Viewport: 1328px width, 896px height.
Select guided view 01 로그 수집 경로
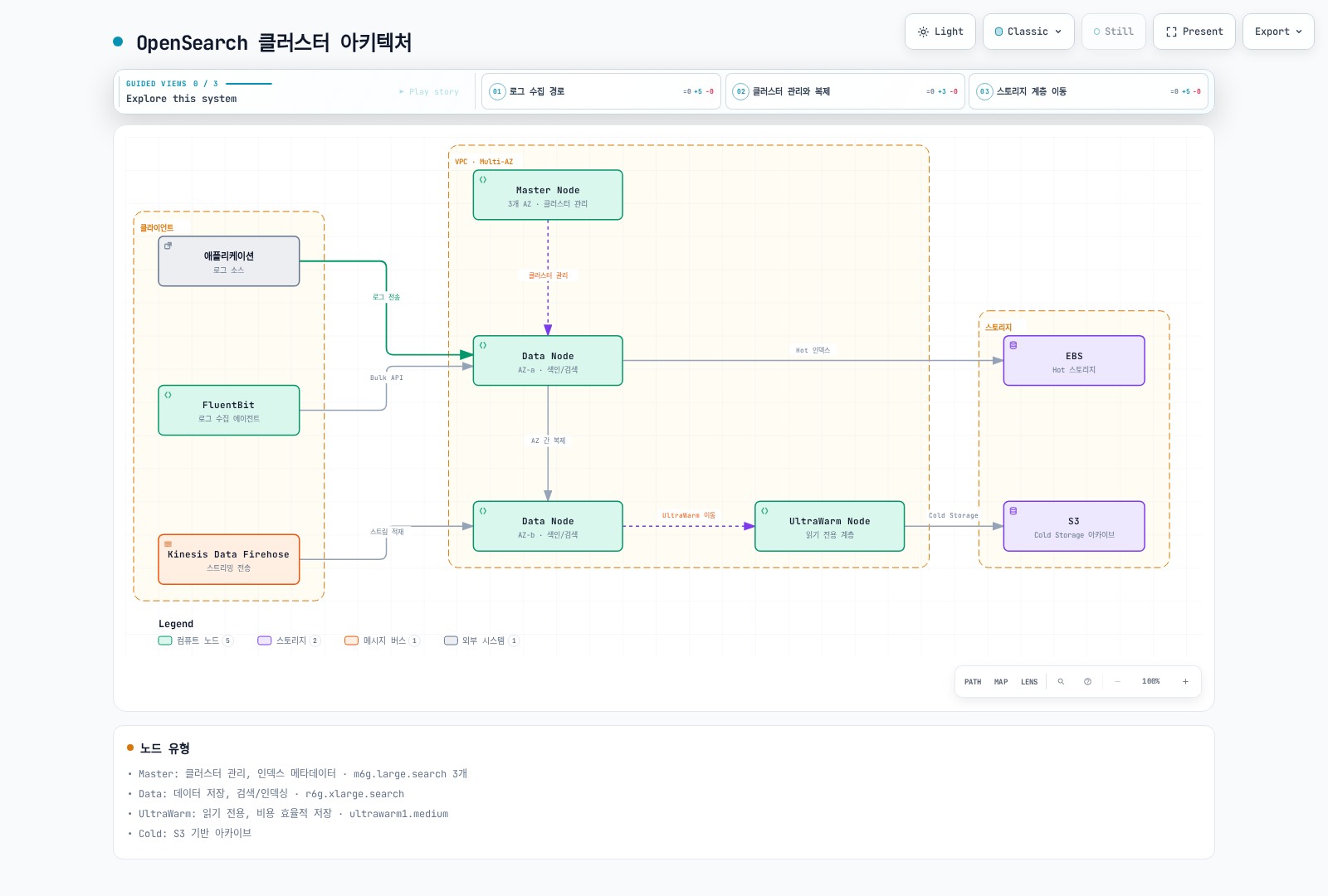(x=601, y=91)
